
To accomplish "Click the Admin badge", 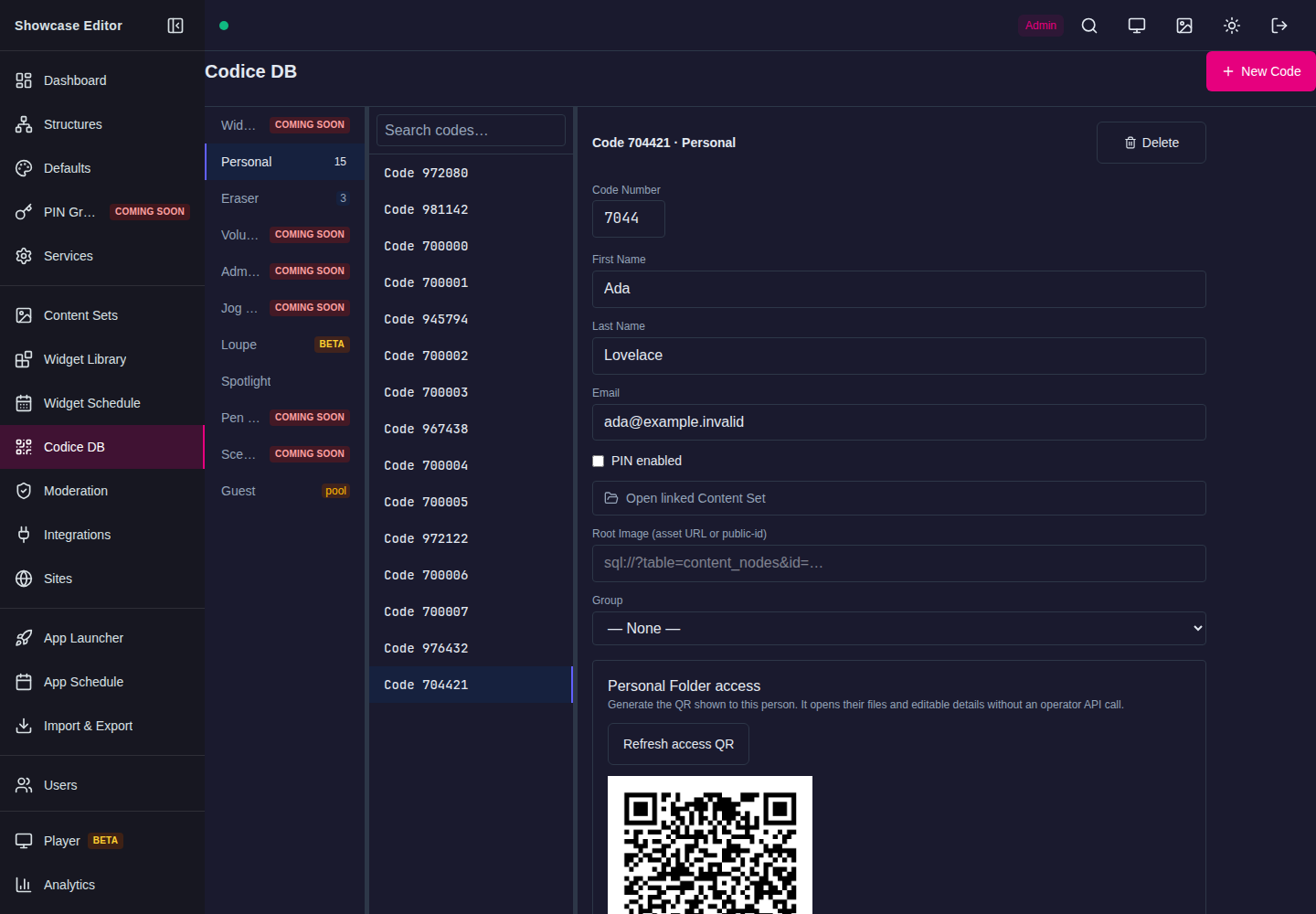I will [1041, 26].
